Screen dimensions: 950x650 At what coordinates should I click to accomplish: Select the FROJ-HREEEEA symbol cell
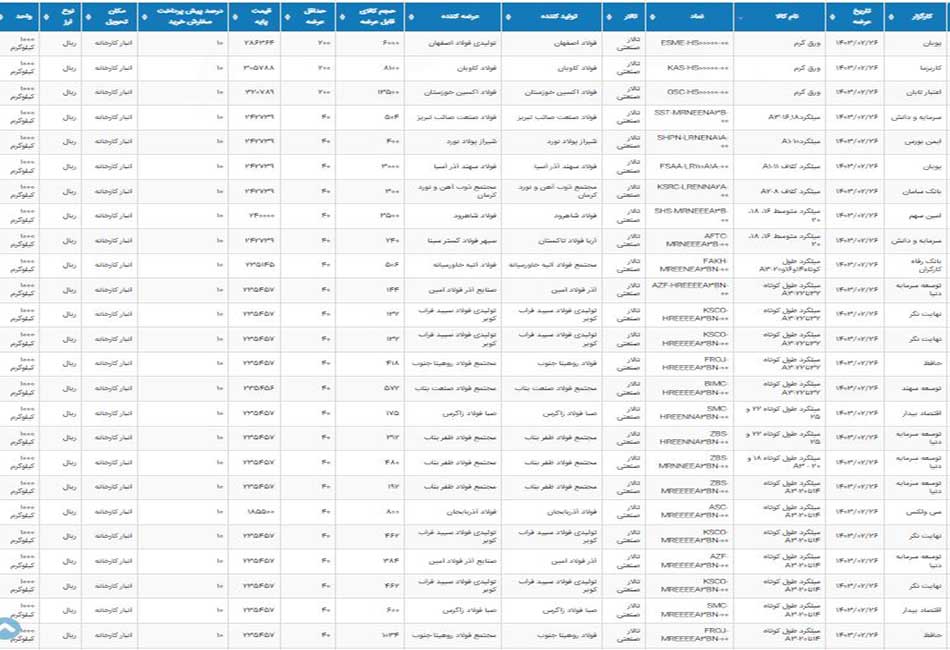[689, 363]
